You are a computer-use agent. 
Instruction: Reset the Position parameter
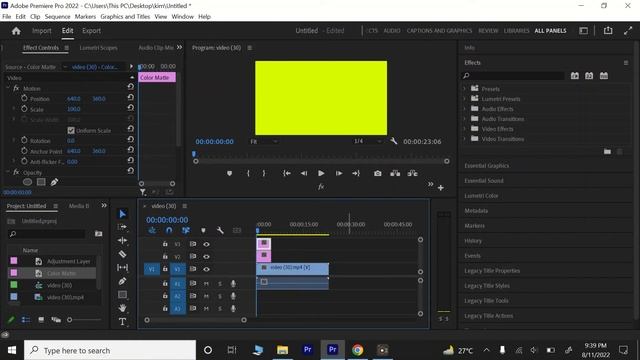click(x=130, y=98)
